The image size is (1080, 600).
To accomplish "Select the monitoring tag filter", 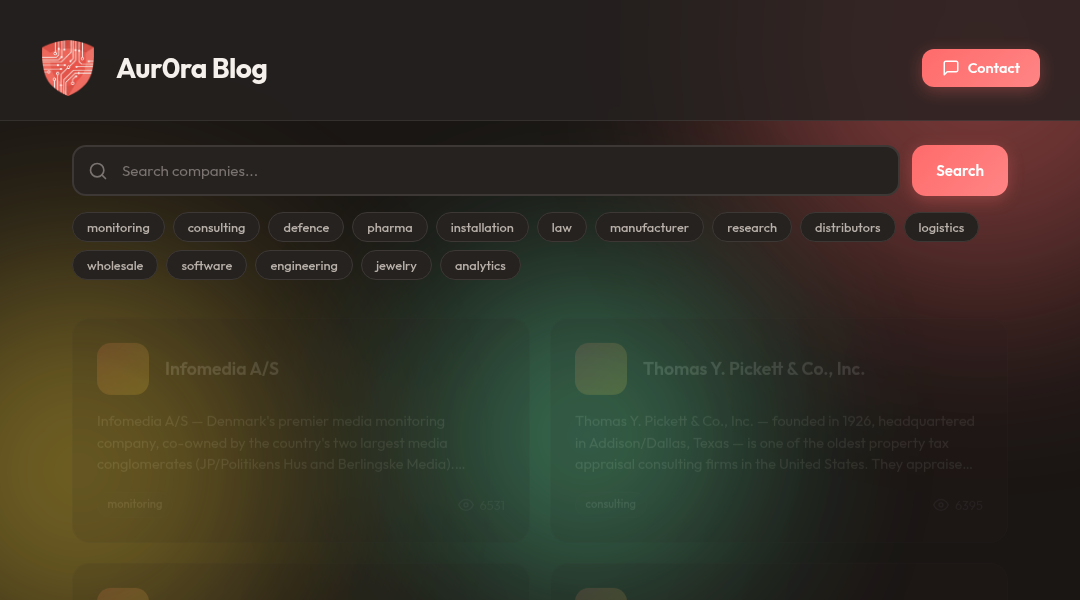I will 118,227.
